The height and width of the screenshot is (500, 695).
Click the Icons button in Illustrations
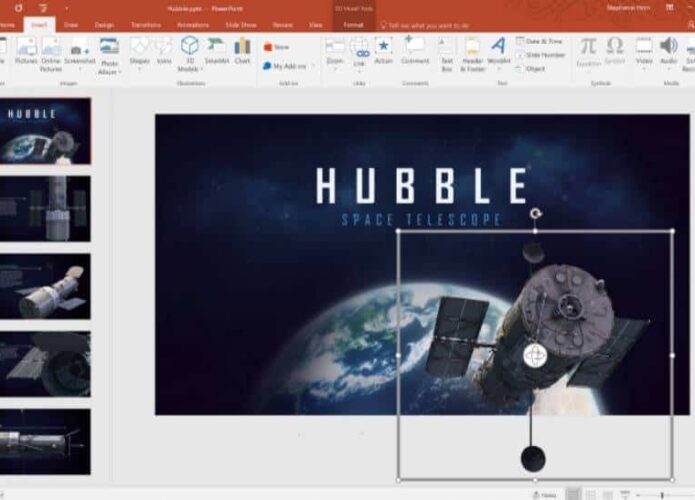click(164, 51)
